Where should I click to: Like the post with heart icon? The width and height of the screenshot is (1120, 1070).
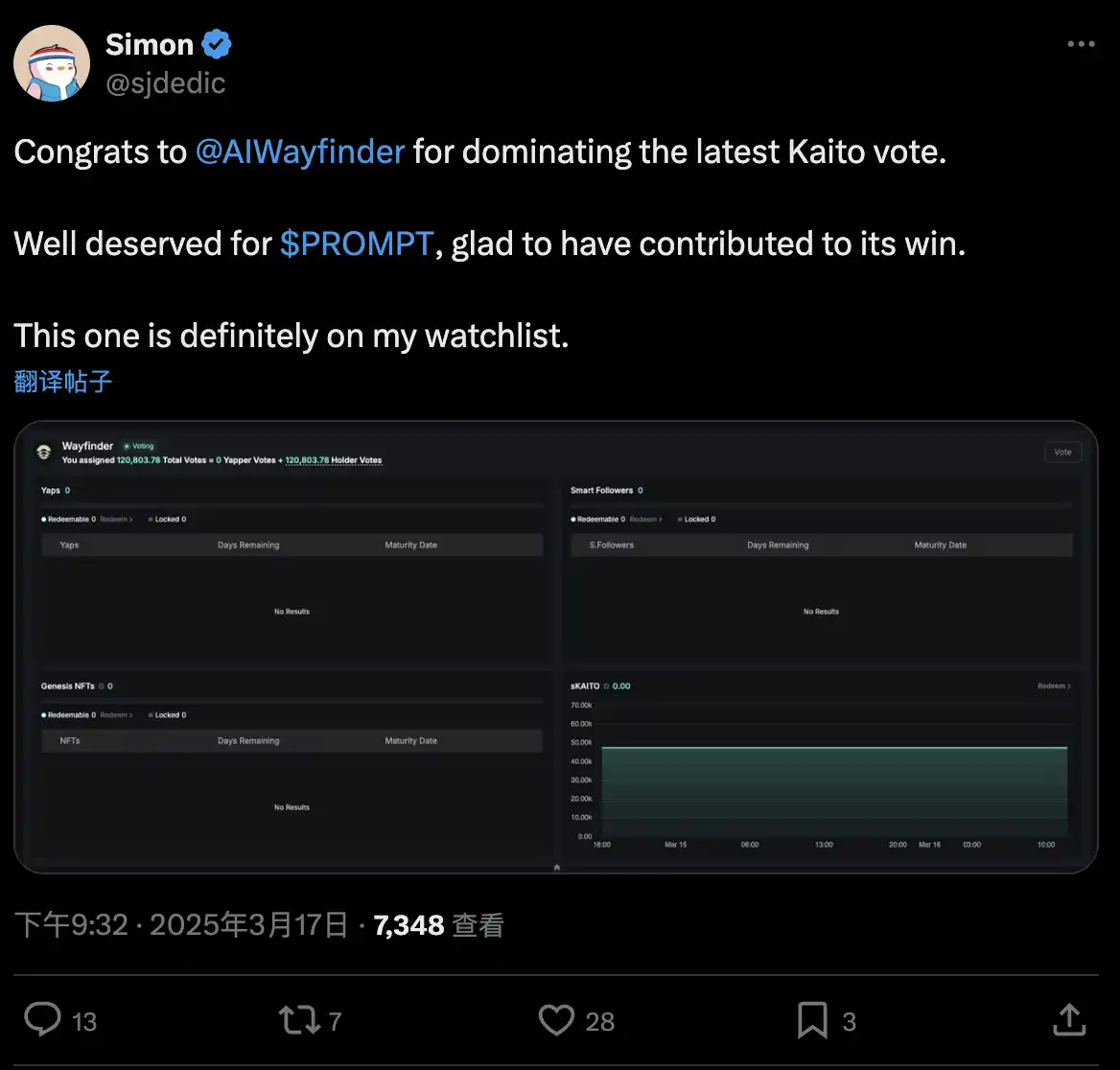click(556, 1020)
